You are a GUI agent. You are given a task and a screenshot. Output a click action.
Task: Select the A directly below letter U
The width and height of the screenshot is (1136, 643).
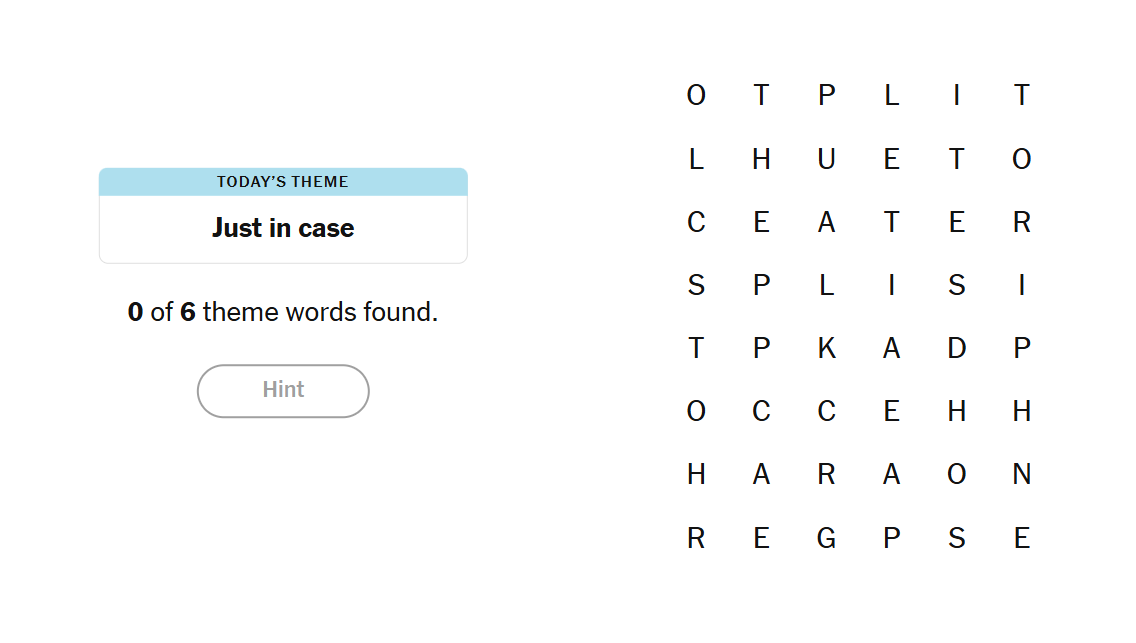[x=826, y=223]
